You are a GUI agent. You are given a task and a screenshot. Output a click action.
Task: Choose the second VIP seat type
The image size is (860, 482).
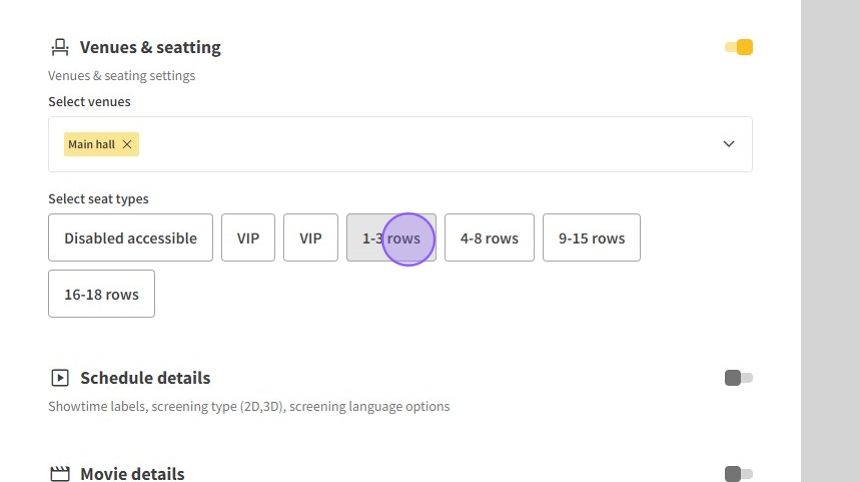[310, 238]
